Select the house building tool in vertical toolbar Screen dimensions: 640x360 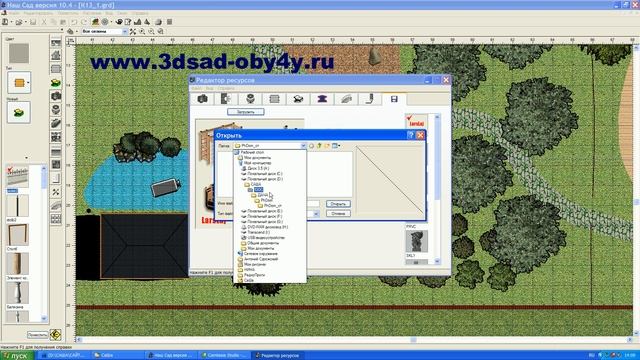56,55
